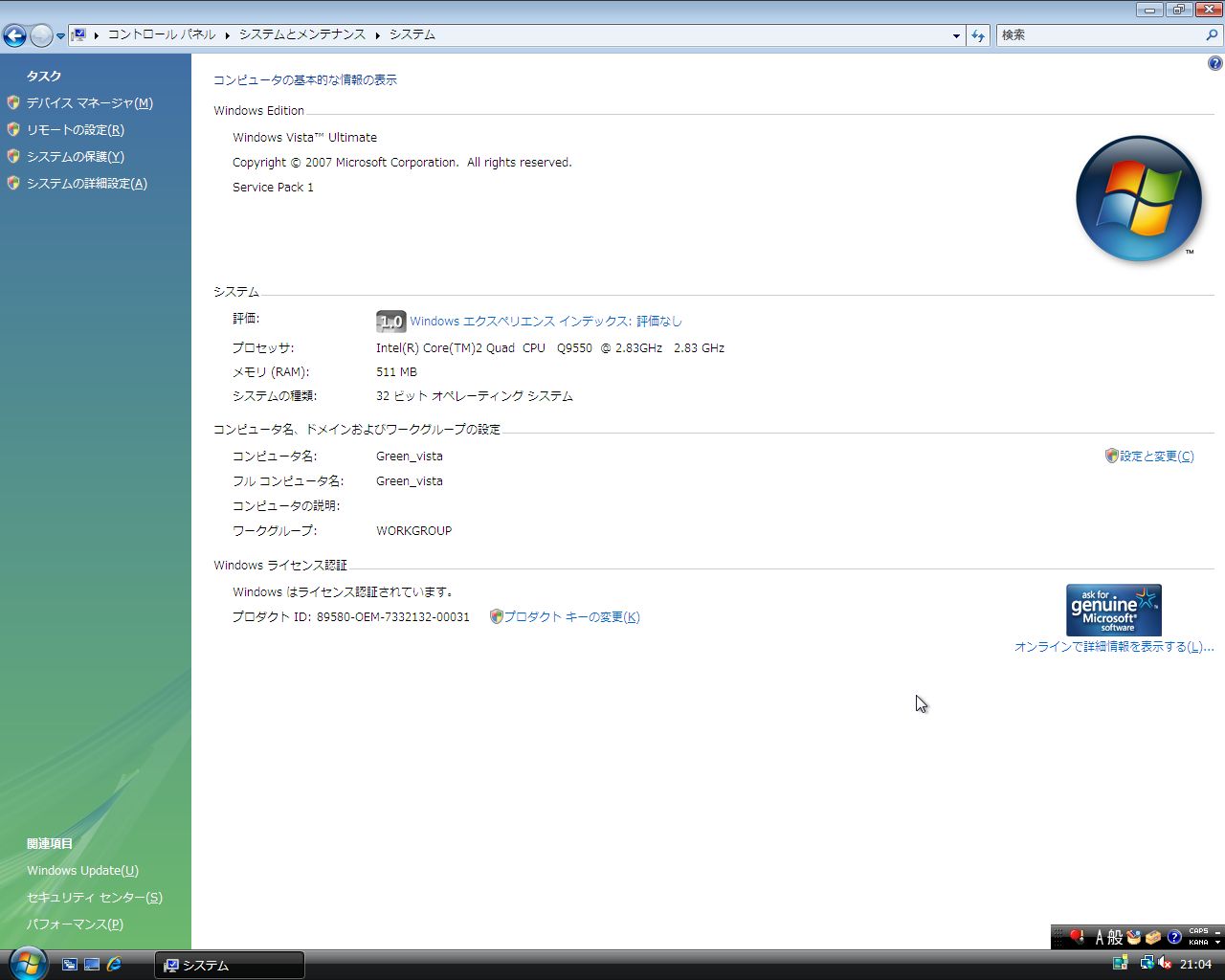Open the IME pad icon
Viewport: 1225px width, 980px height.
pos(1134,937)
